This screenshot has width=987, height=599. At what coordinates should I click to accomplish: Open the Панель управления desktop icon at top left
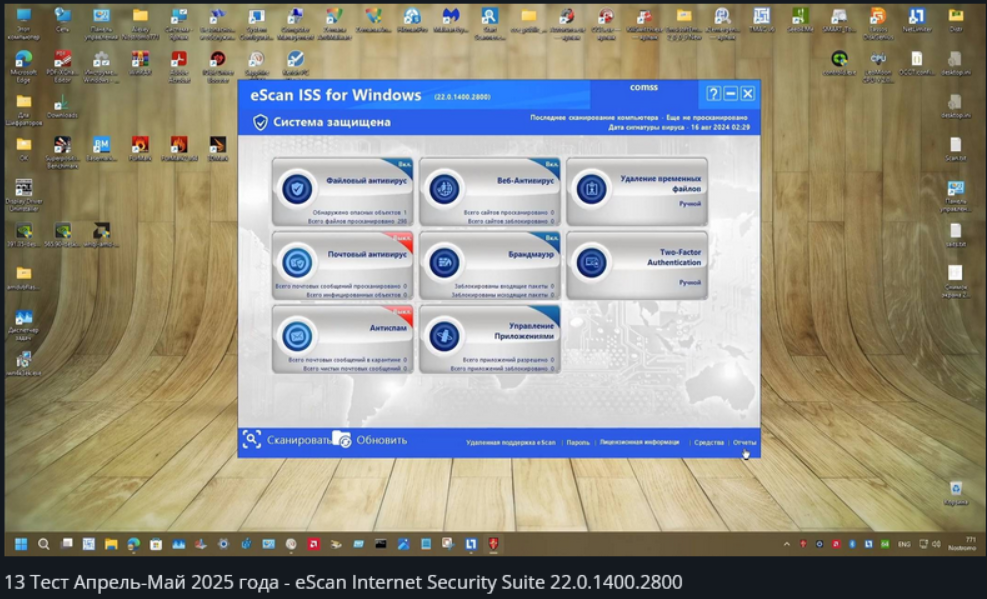point(101,16)
